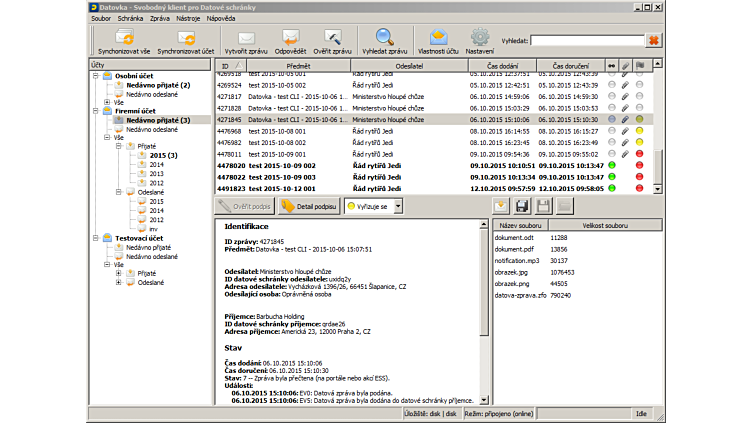Collapse the Firemní účet tree node

tap(95, 110)
